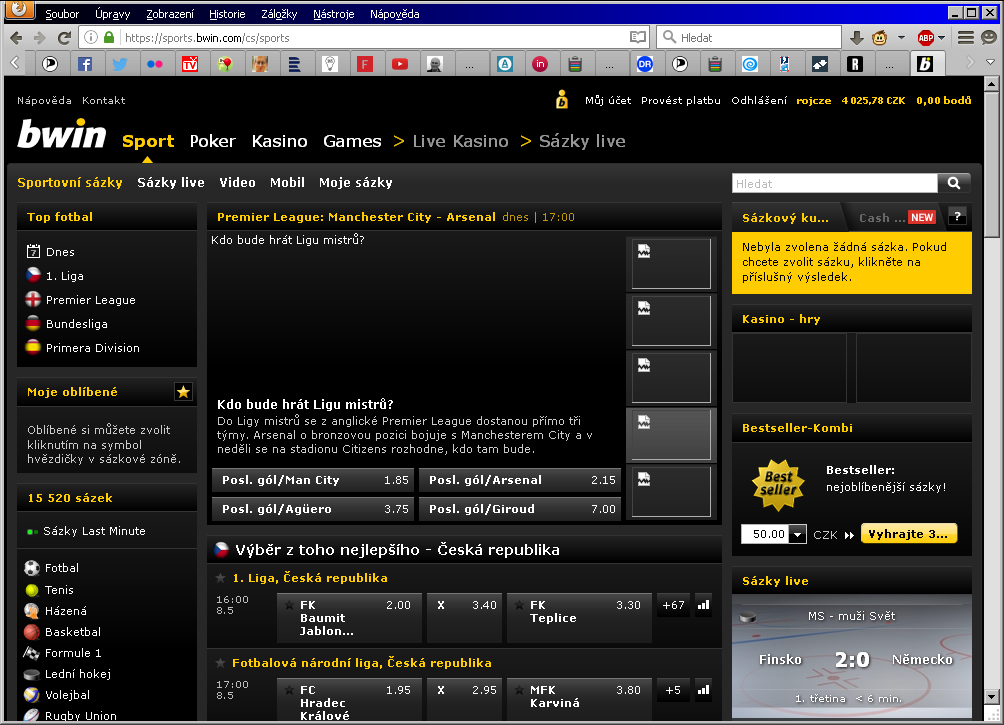Open the Greasemonkey dropdown arrow
Viewport: 1004px width, 725px height.
click(901, 38)
